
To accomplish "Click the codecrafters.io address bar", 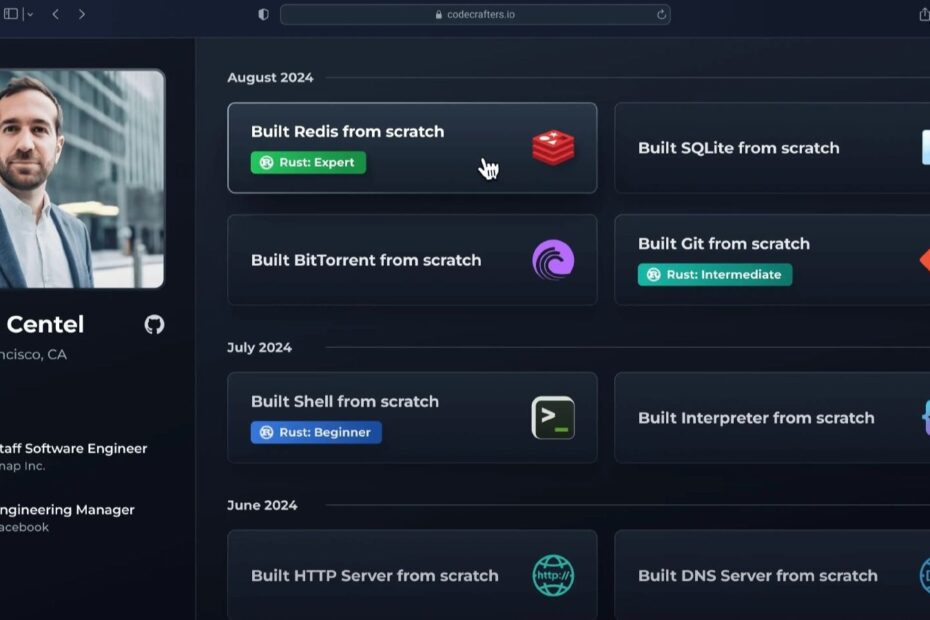I will point(475,14).
